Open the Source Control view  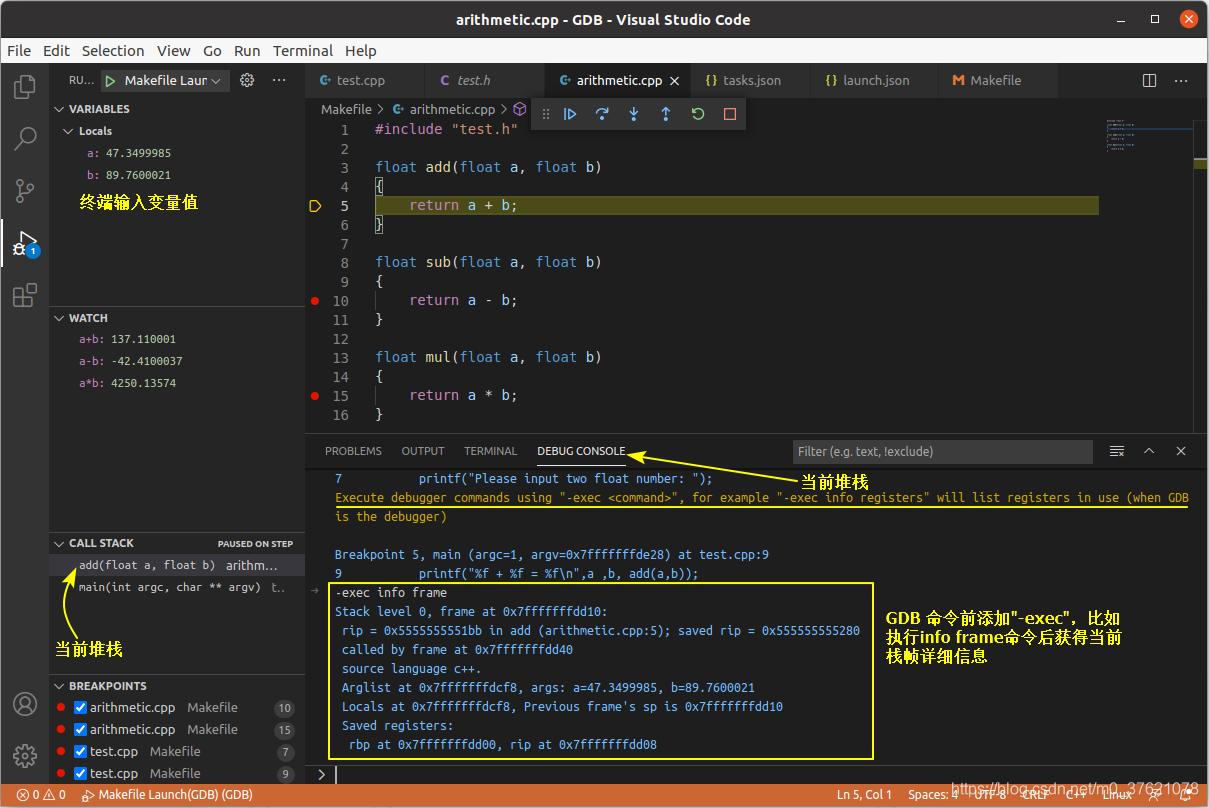[x=25, y=190]
